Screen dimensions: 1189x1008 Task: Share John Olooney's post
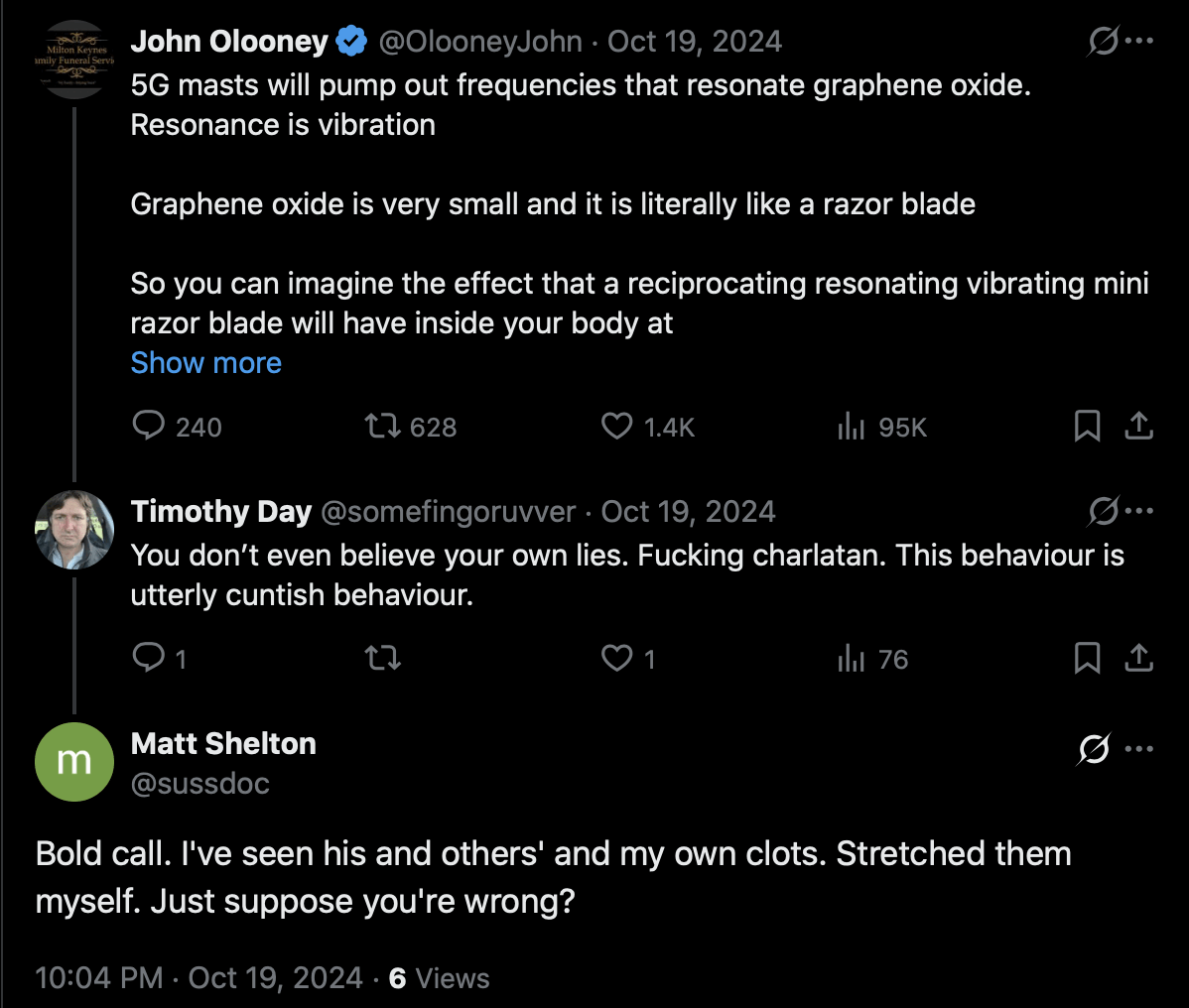[1138, 427]
